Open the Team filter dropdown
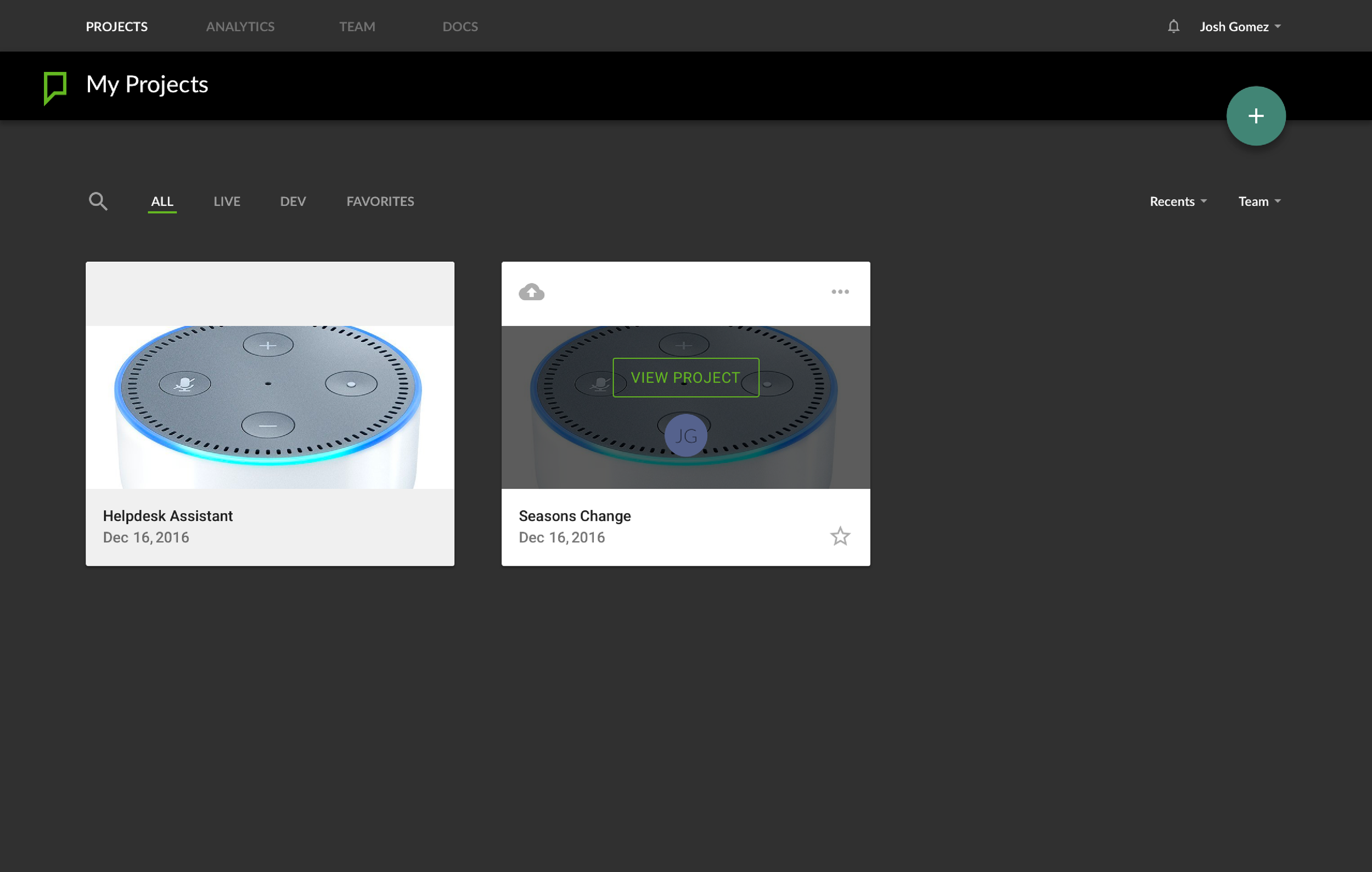The height and width of the screenshot is (872, 1372). coord(1258,201)
